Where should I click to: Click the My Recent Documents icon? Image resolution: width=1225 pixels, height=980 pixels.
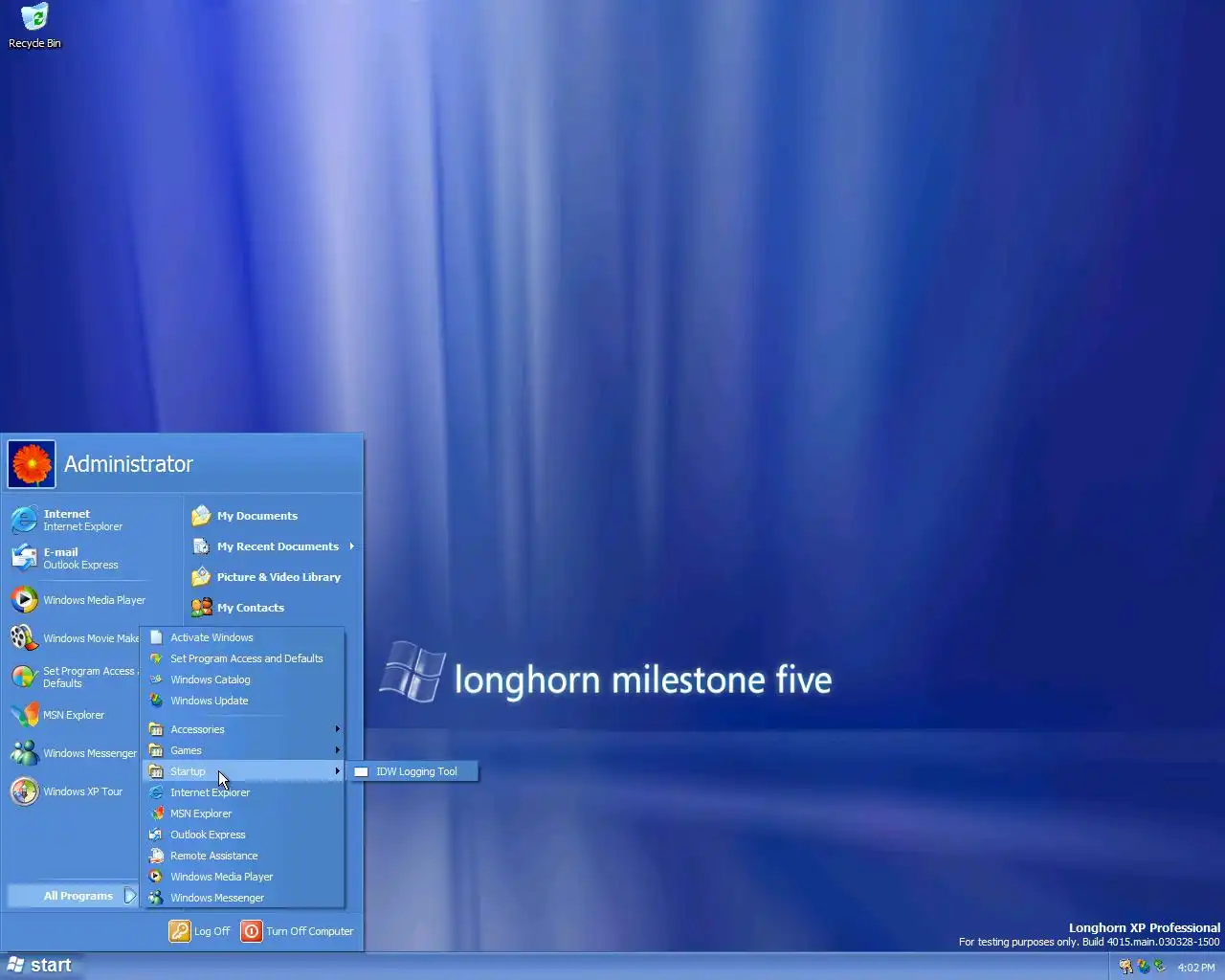point(201,546)
